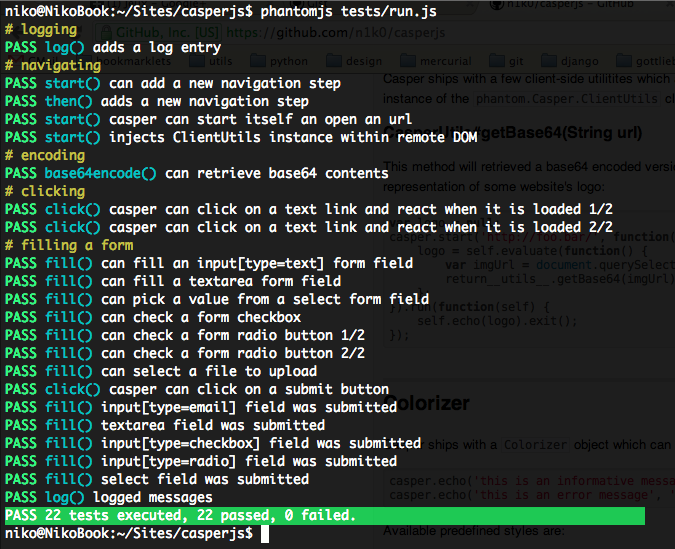
Task: Click the phantom.Casper.ClientUtils code text
Action: [567, 99]
